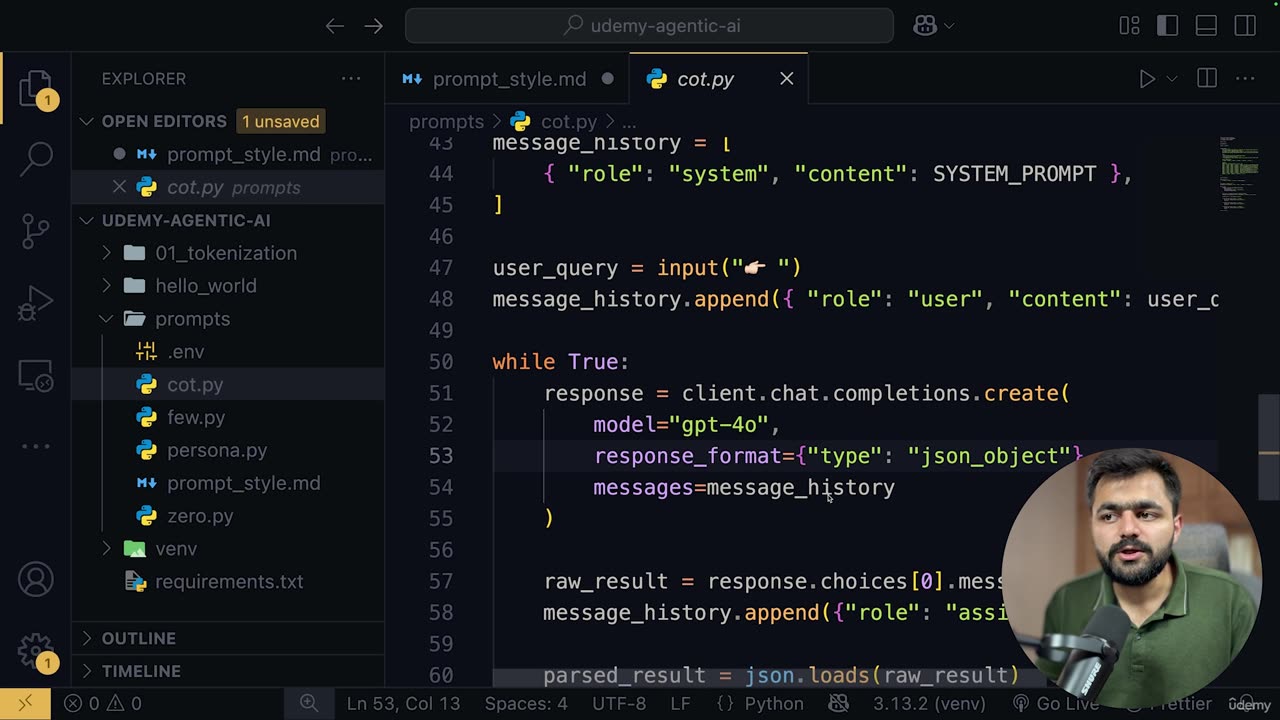Image resolution: width=1280 pixels, height=720 pixels.
Task: Close the cot.py editor tab
Action: coord(787,79)
